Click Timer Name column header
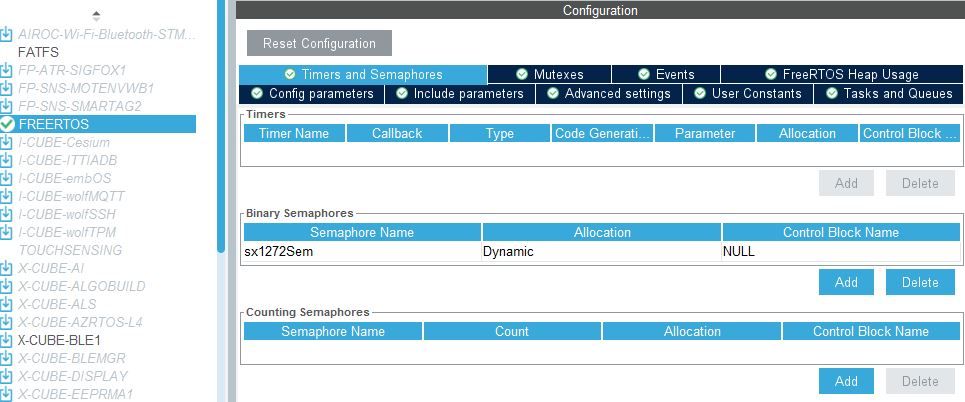Image resolution: width=965 pixels, height=402 pixels. point(294,134)
